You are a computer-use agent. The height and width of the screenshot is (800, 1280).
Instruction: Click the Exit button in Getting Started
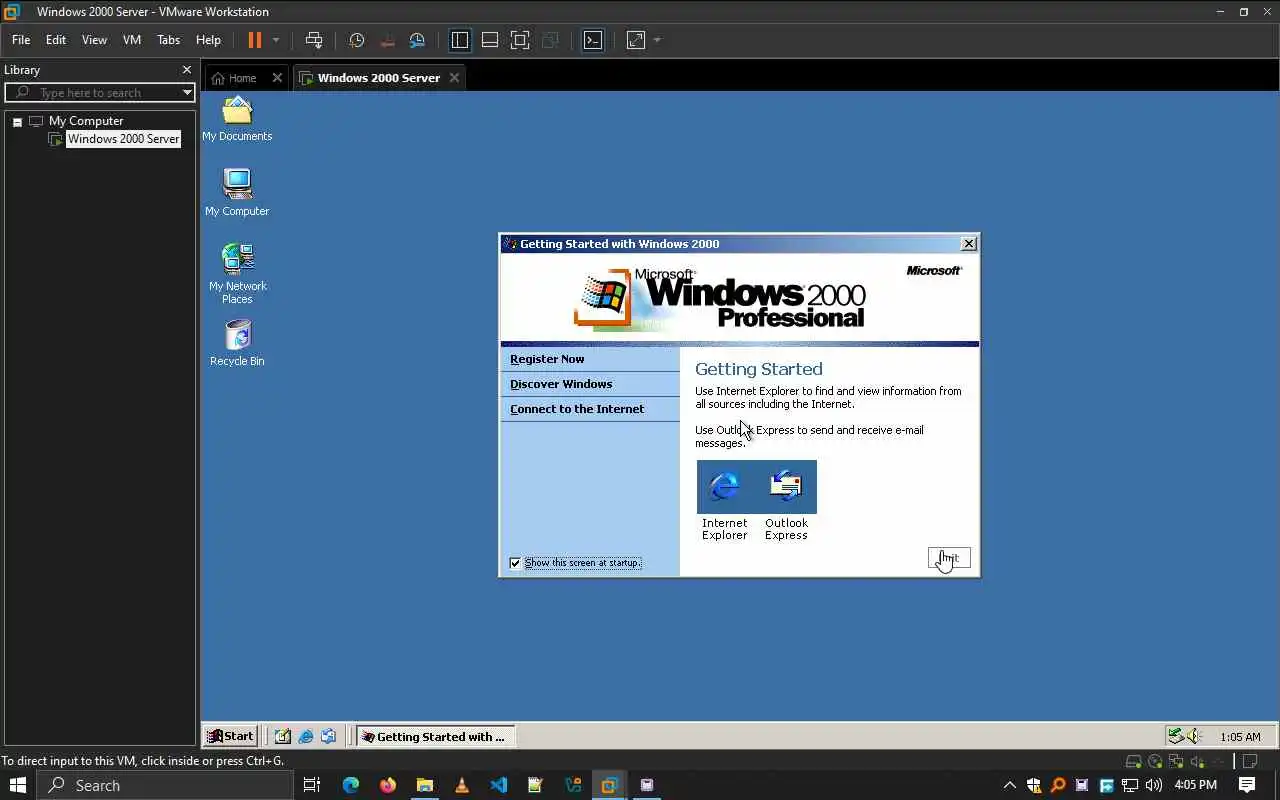coord(949,558)
